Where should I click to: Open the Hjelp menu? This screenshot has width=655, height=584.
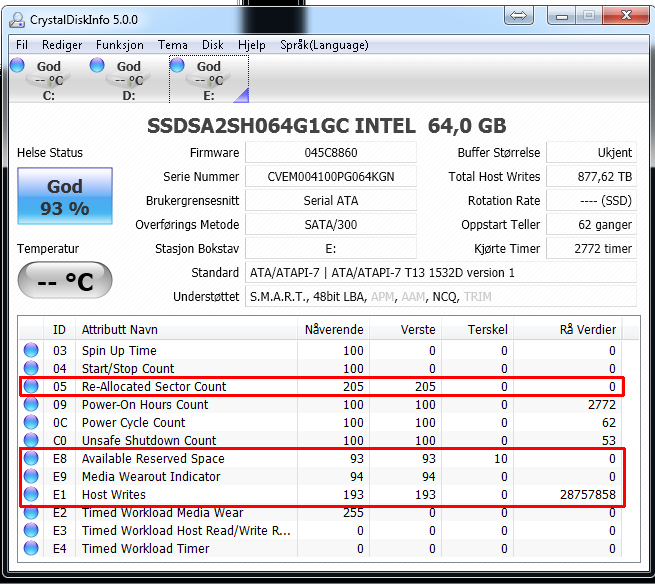pos(251,45)
